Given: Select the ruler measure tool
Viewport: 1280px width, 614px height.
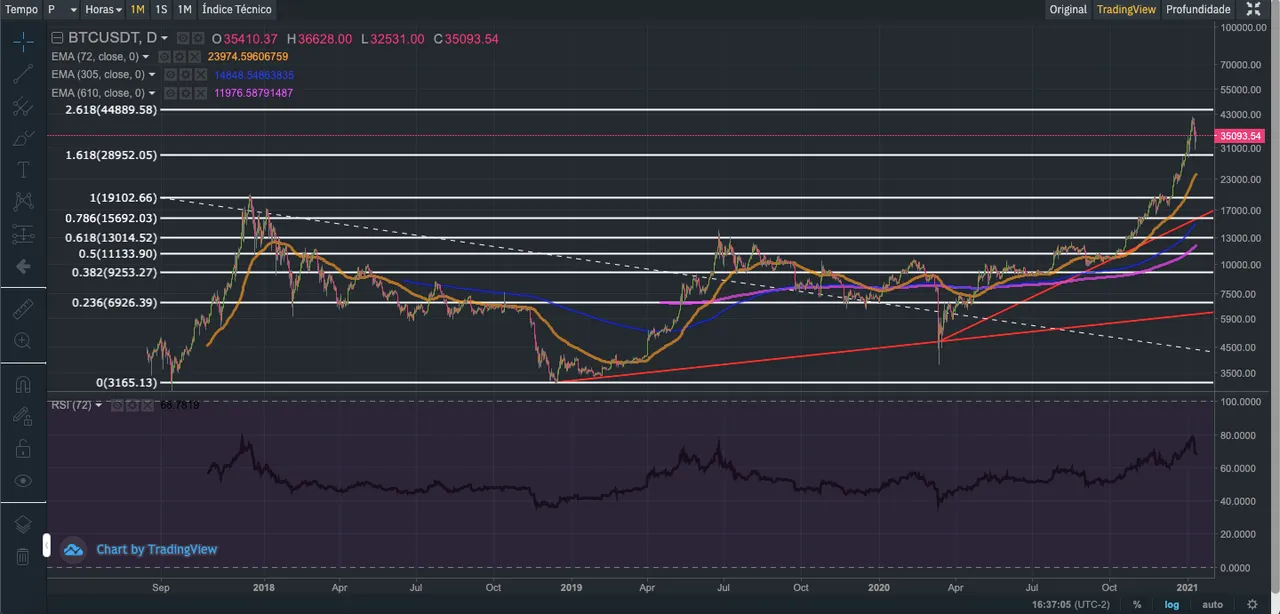Looking at the screenshot, I should point(23,310).
